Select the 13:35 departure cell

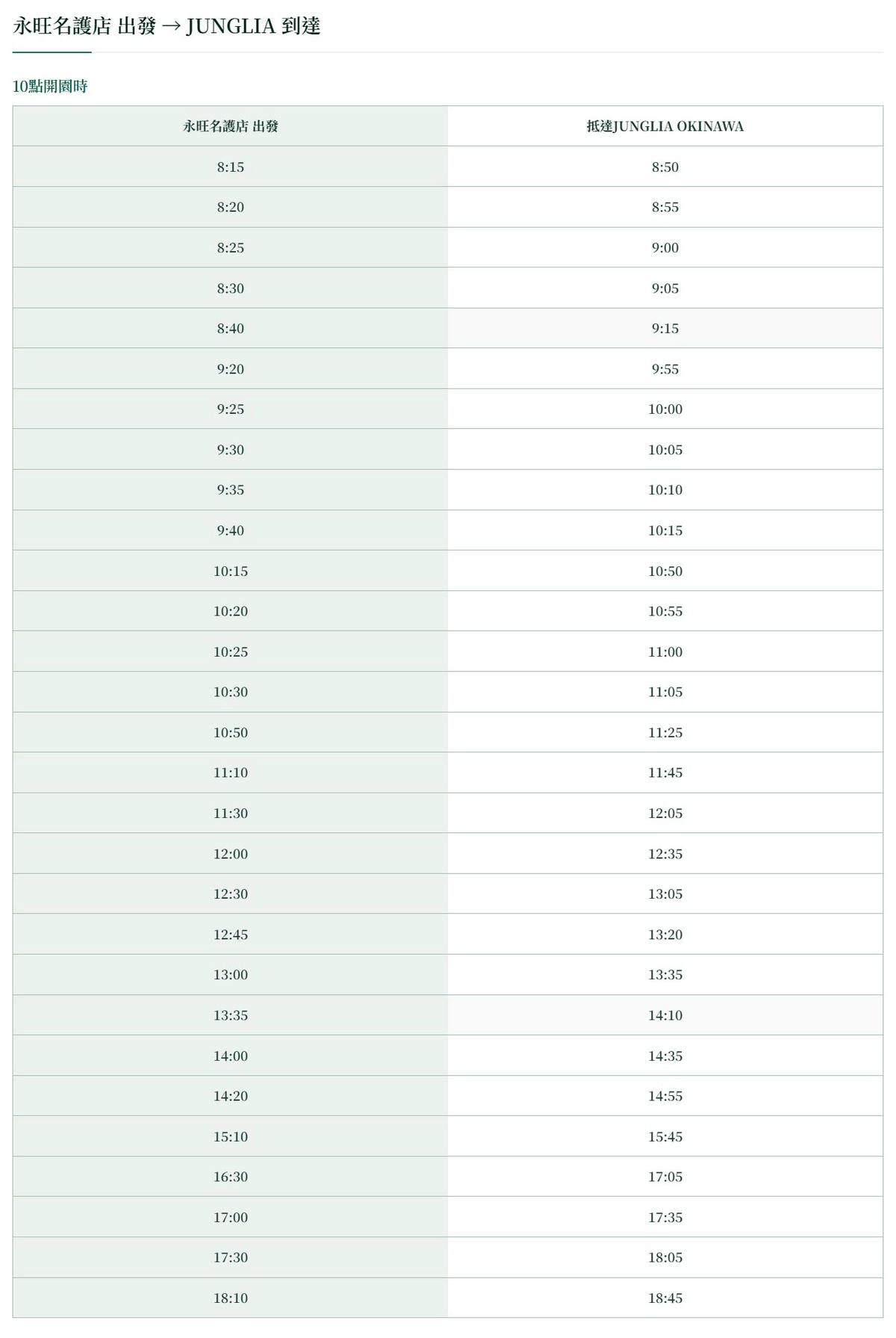coord(230,1015)
